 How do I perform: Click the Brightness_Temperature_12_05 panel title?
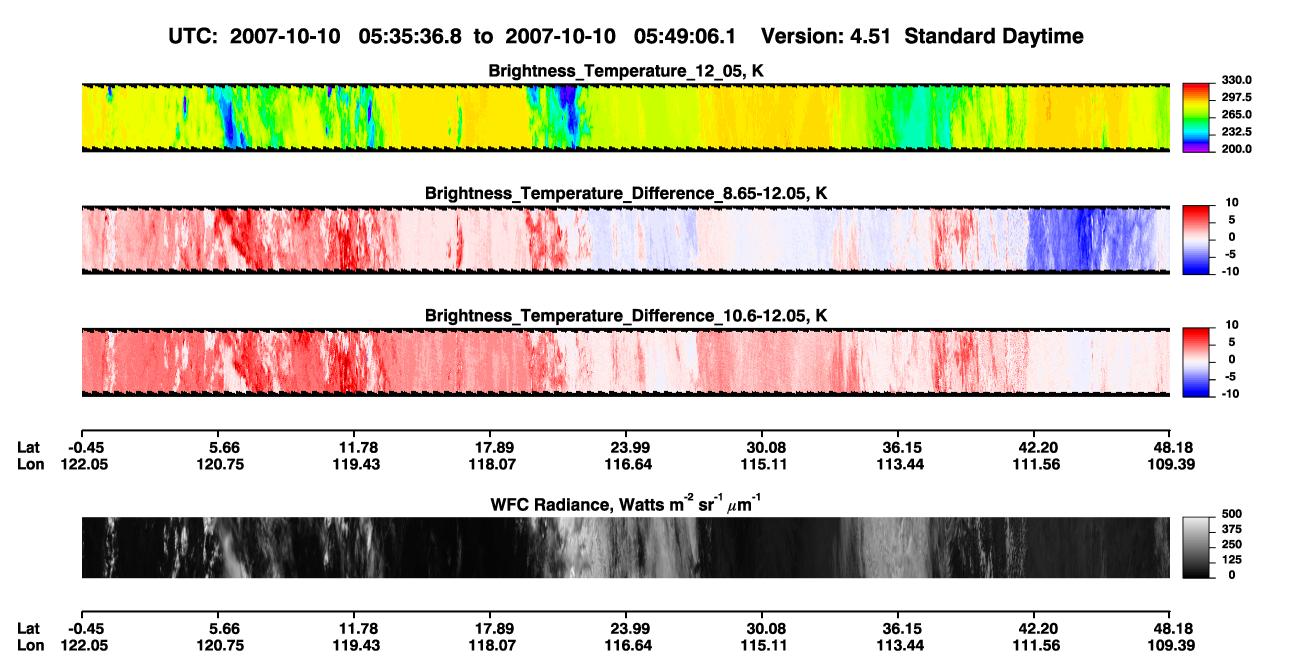pos(625,71)
